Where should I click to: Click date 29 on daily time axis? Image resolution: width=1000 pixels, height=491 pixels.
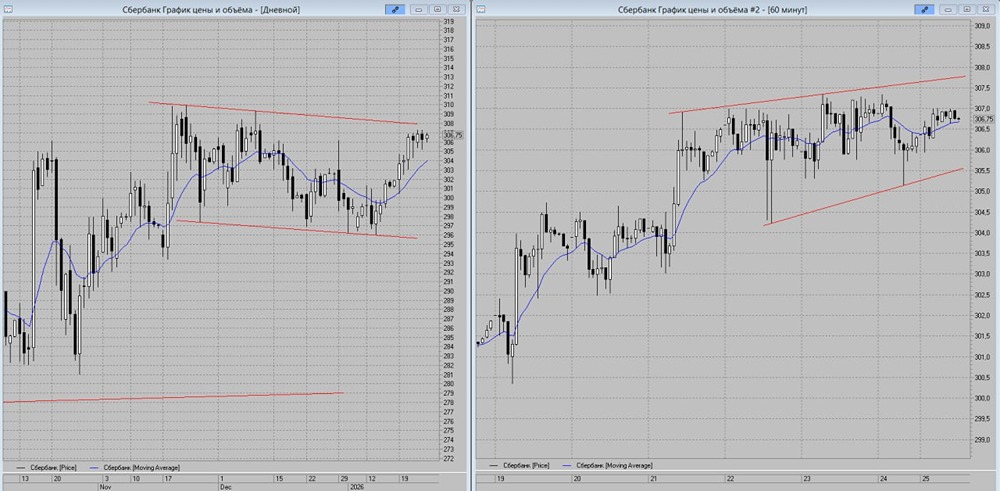(x=343, y=478)
